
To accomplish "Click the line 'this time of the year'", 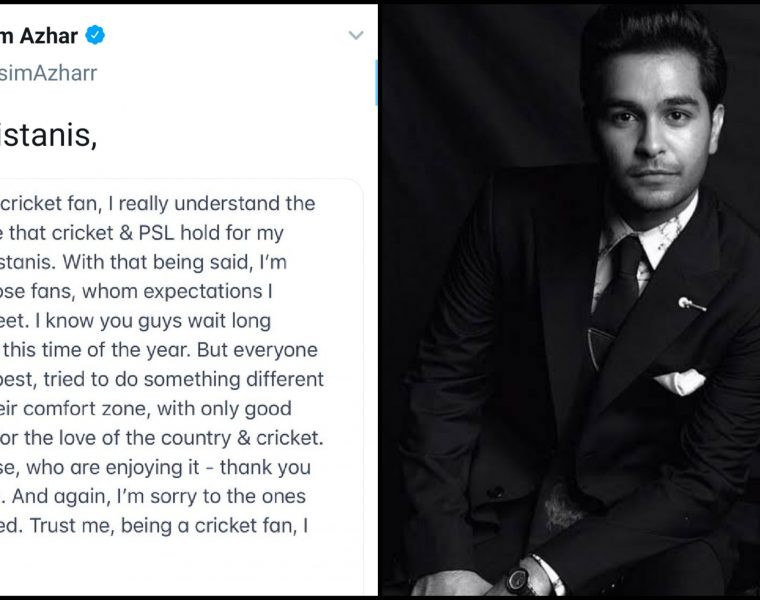I will coord(159,350).
